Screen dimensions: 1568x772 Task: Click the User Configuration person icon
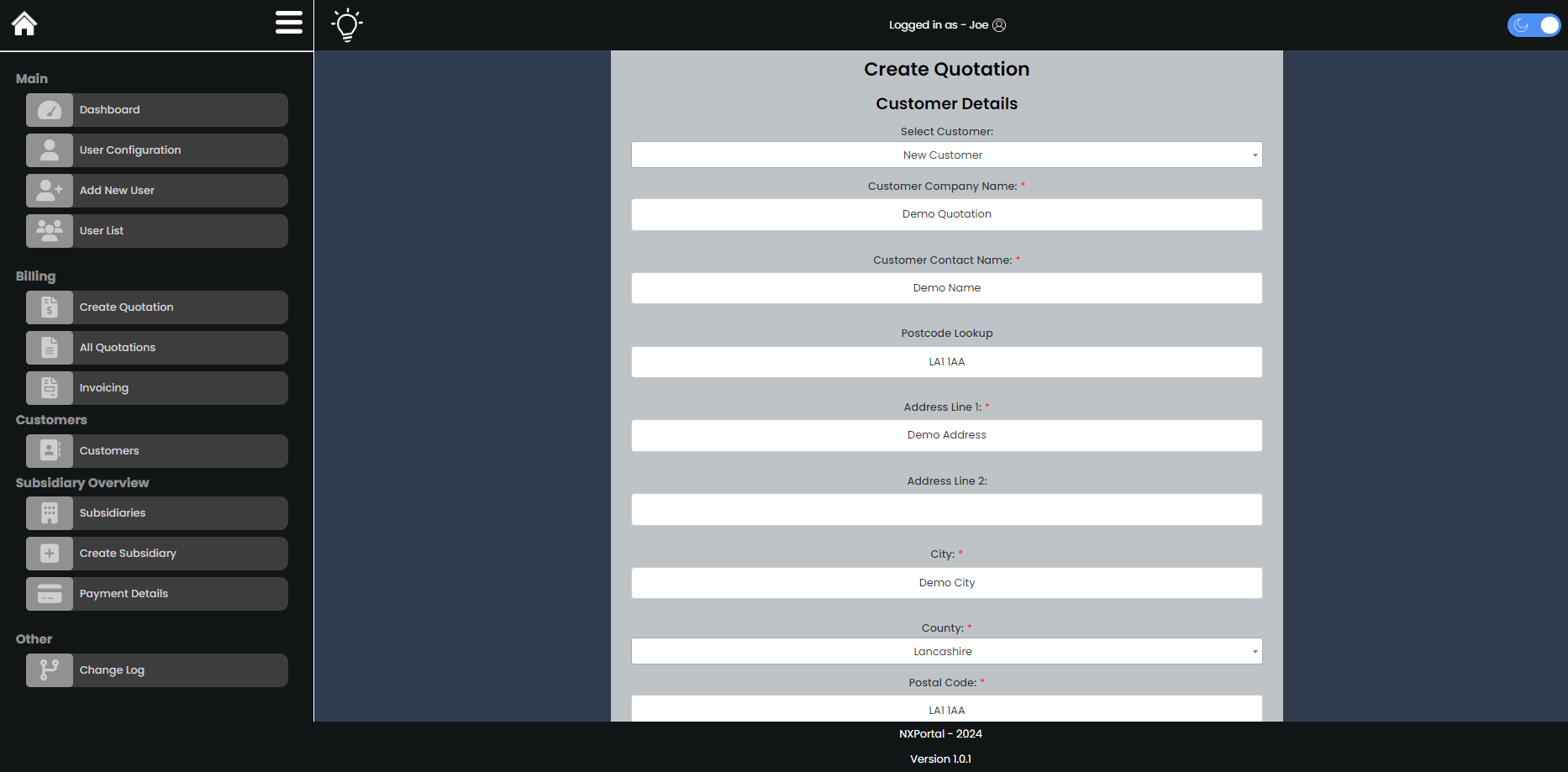(49, 150)
